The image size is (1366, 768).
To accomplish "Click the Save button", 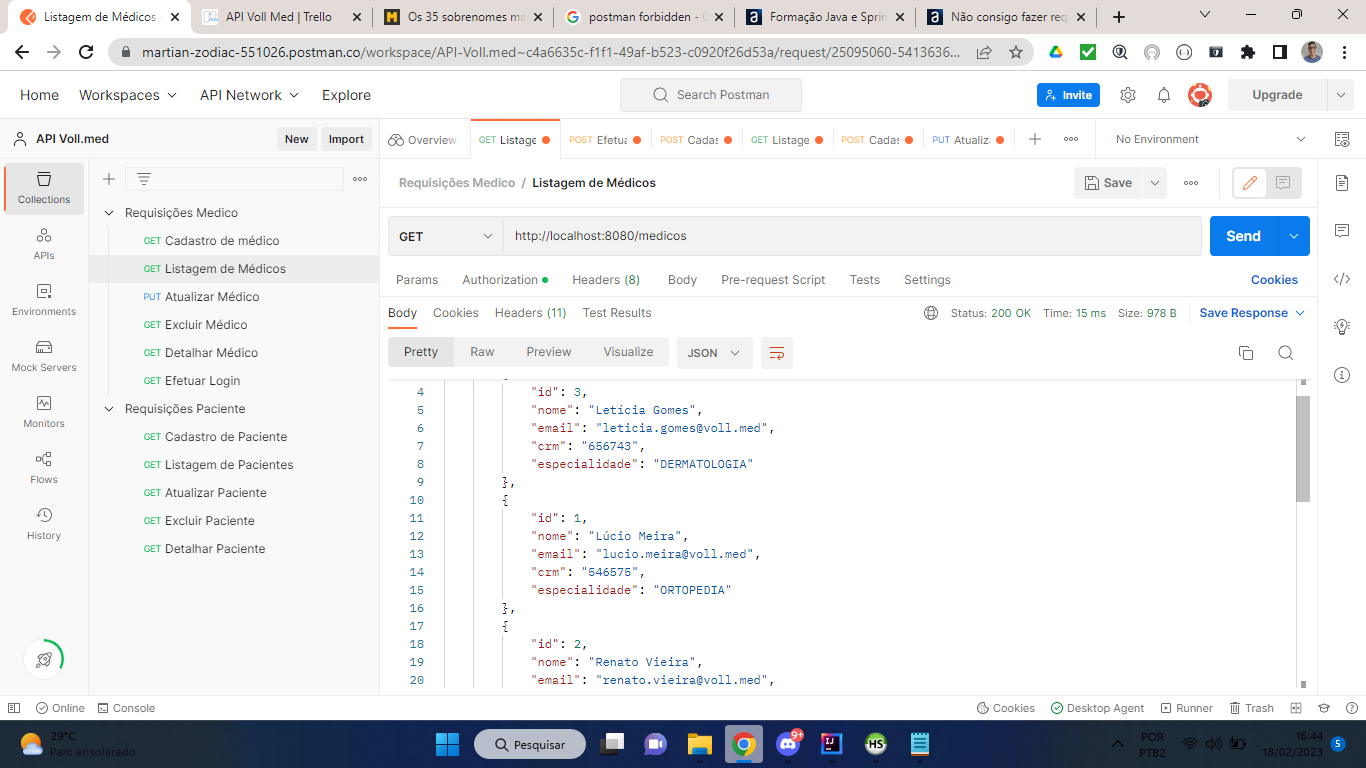I will tap(1108, 183).
